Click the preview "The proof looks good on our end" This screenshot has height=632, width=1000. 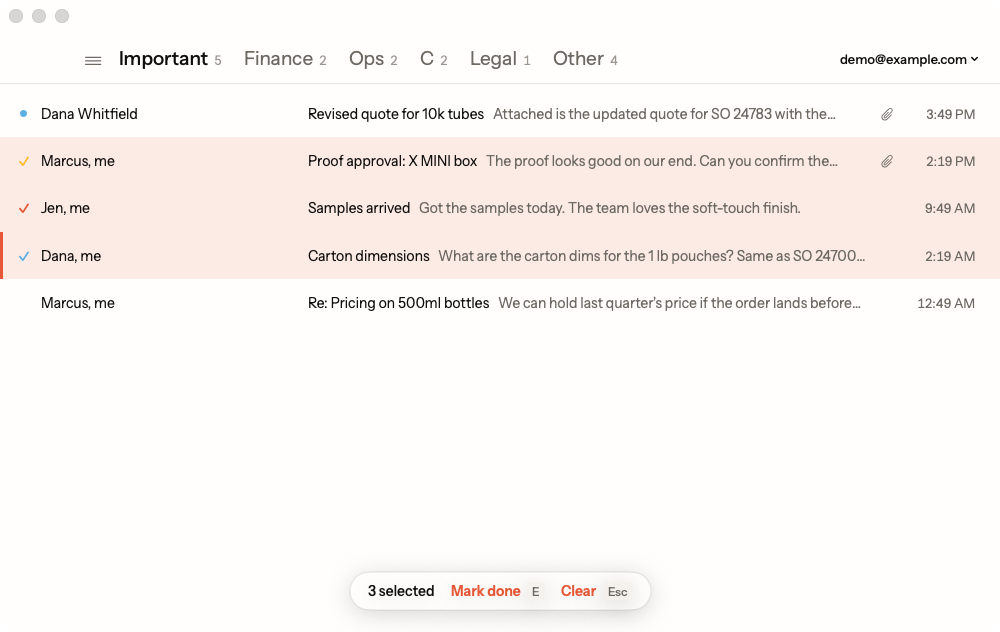662,161
